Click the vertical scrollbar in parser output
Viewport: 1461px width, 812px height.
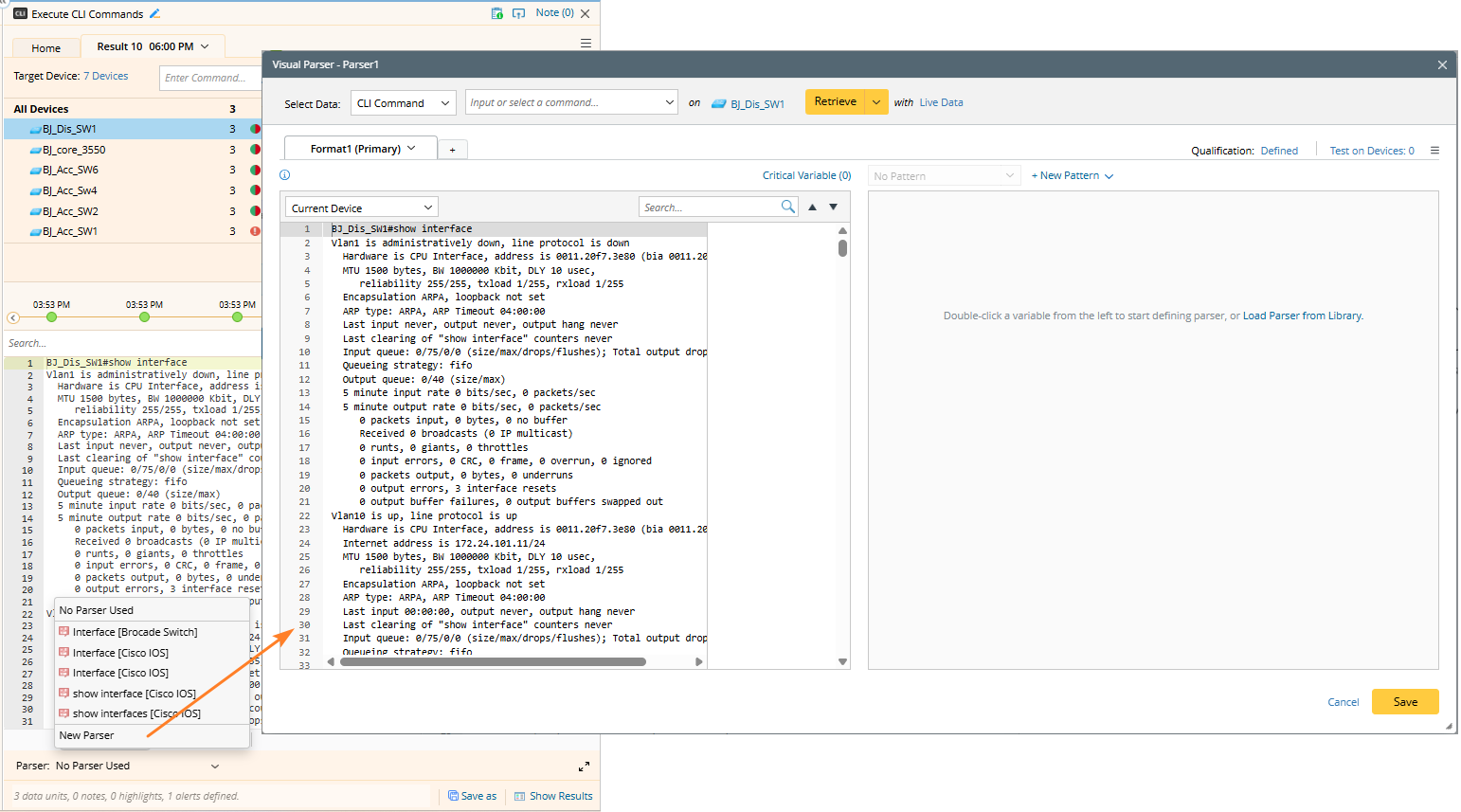pyautogui.click(x=842, y=248)
